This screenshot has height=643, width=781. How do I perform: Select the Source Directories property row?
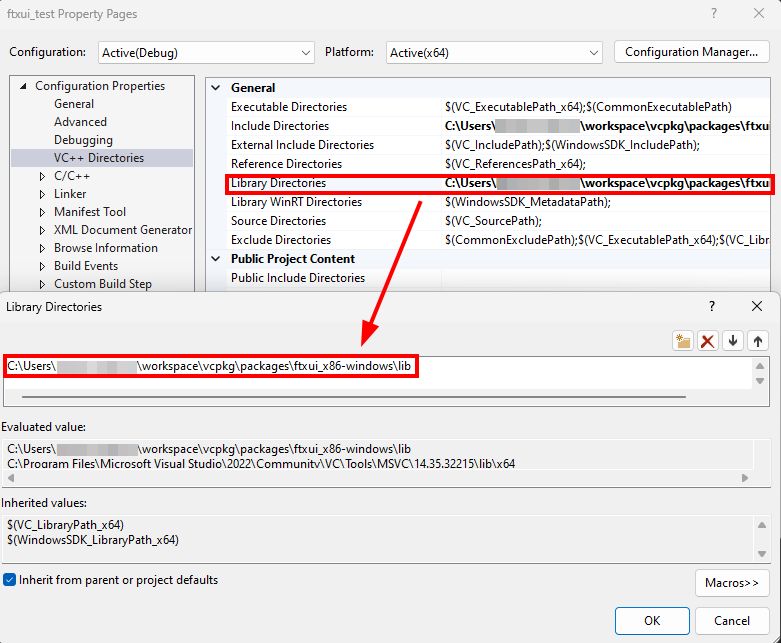(x=500, y=221)
